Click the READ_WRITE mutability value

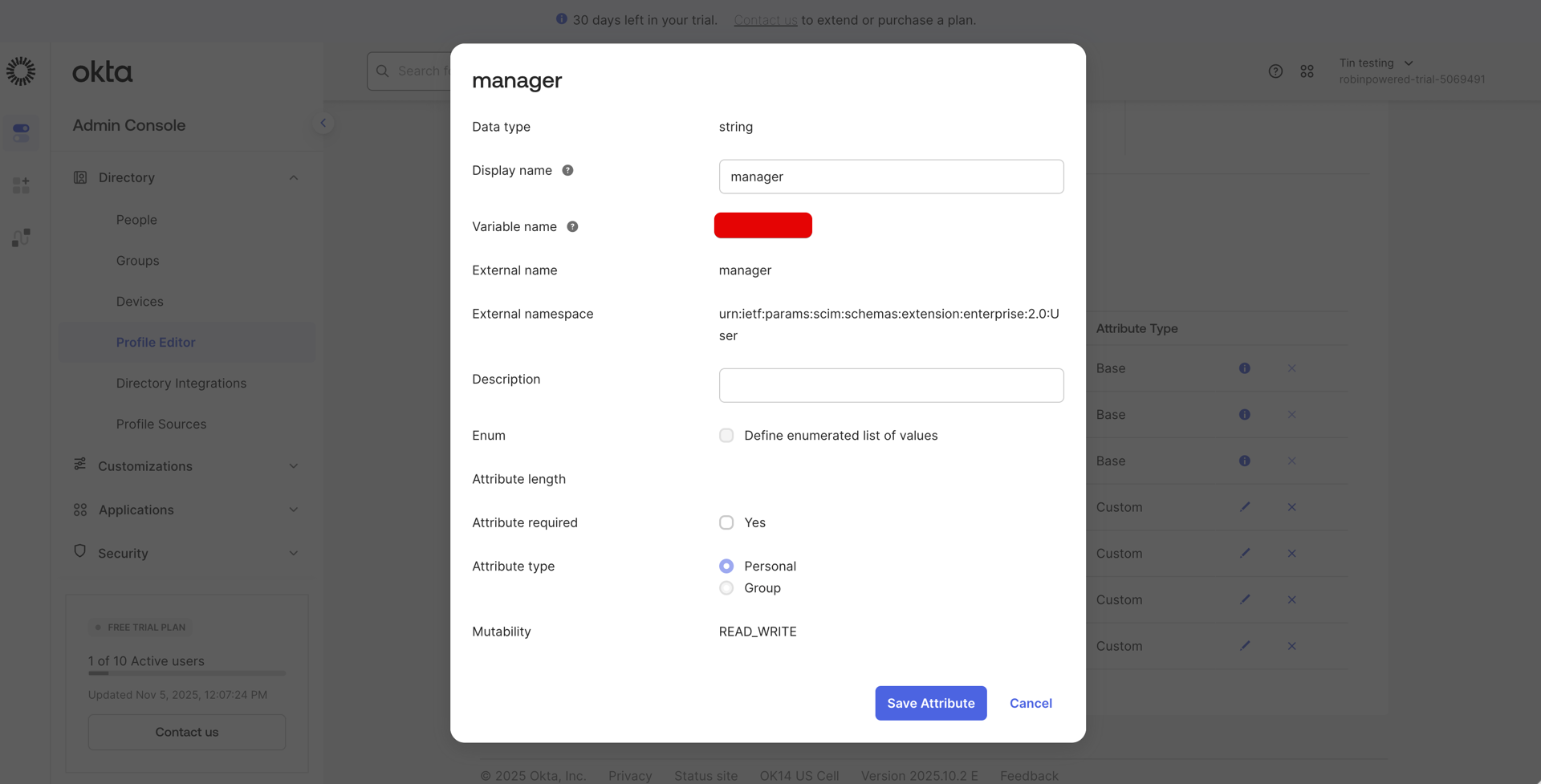758,632
